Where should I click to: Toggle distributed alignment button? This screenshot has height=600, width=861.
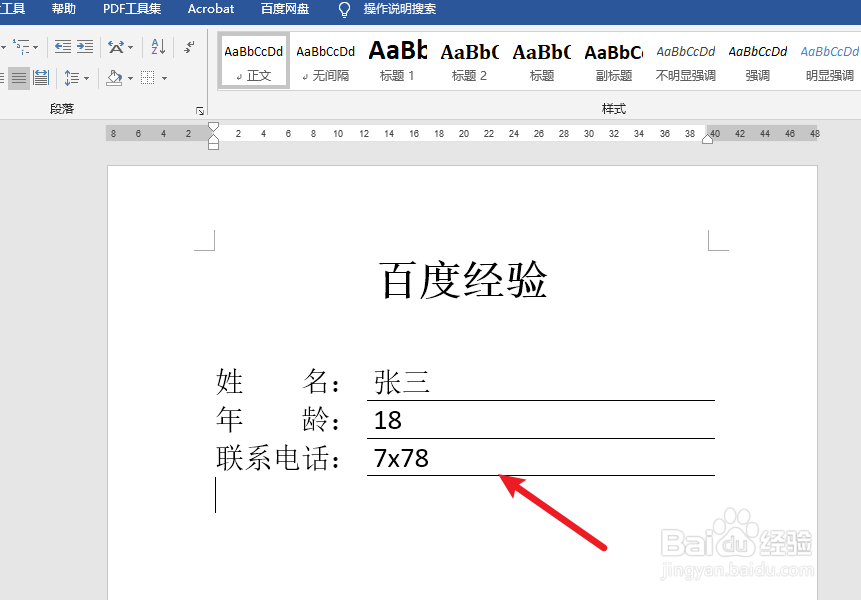[x=41, y=78]
